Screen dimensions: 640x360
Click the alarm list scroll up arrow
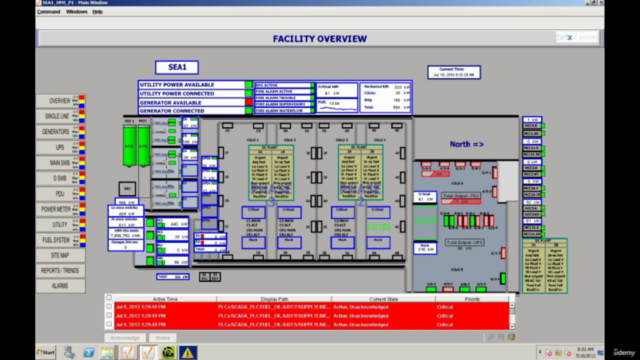coord(512,305)
